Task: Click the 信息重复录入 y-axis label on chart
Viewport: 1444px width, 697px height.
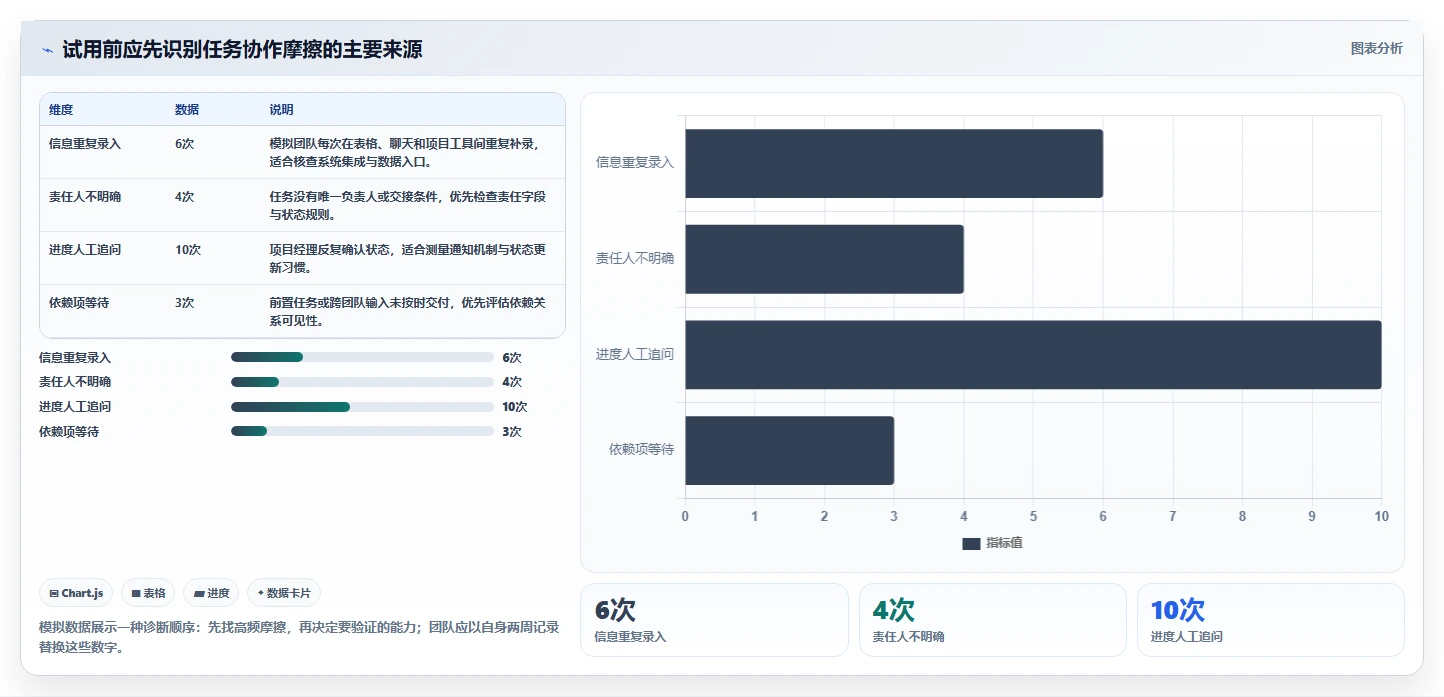Action: point(635,162)
